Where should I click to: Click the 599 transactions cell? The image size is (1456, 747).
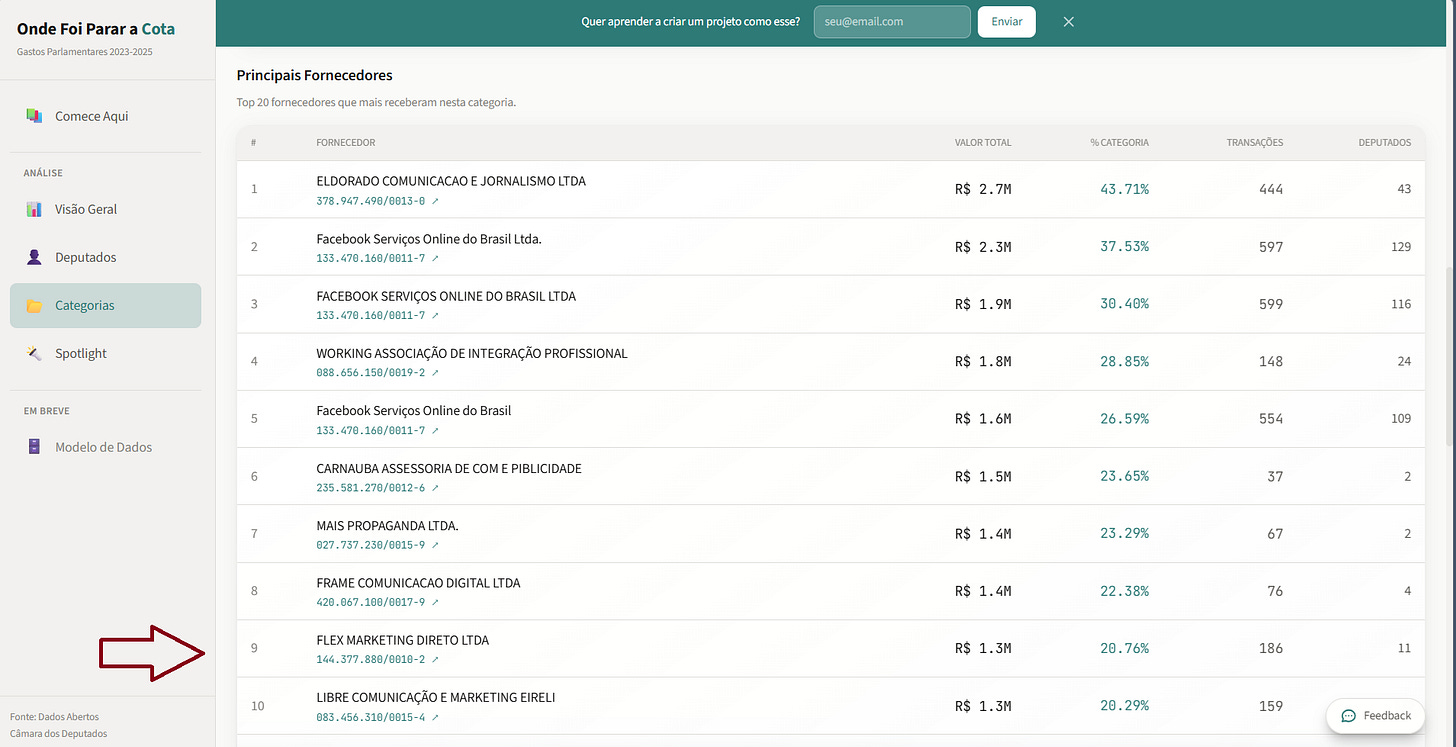[1271, 304]
